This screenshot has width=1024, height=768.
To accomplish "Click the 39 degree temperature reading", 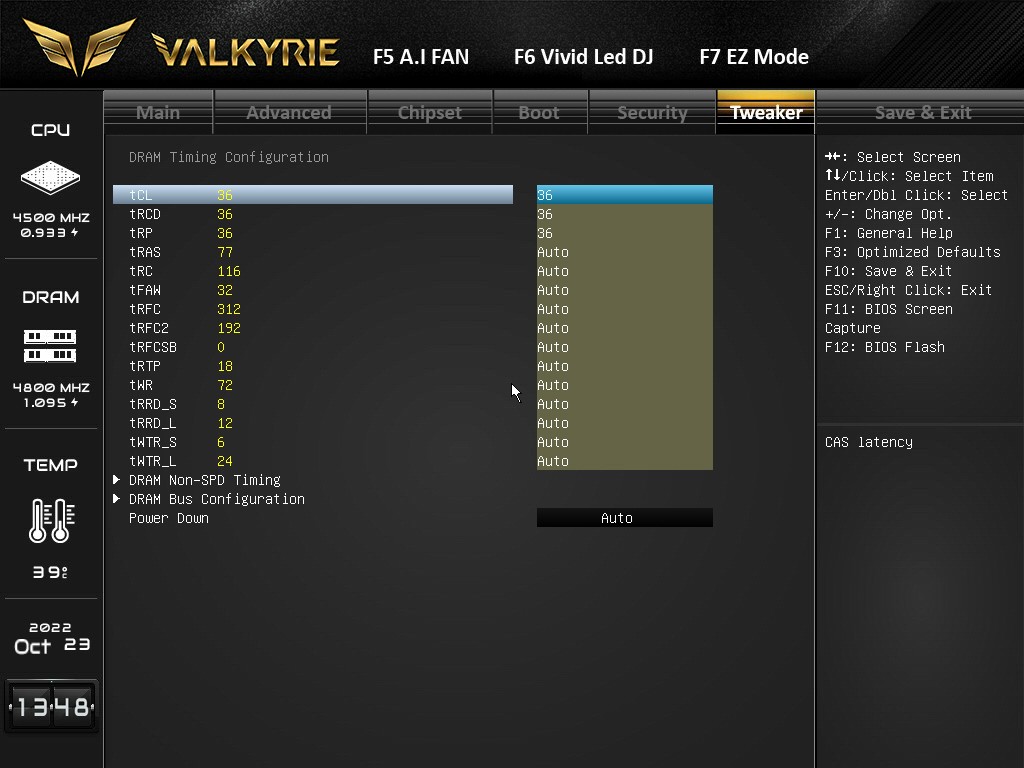I will click(50, 572).
